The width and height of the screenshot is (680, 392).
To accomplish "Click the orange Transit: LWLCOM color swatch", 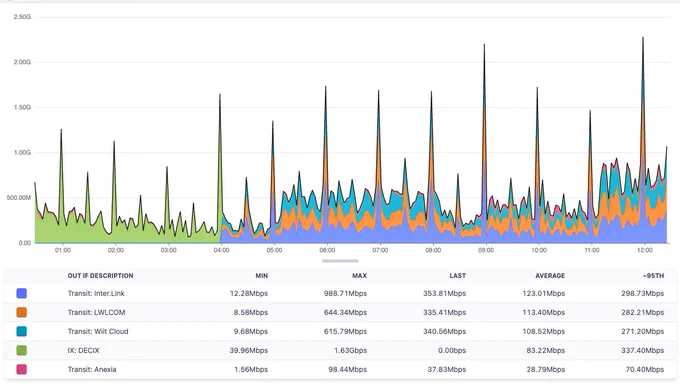I will tap(21, 313).
